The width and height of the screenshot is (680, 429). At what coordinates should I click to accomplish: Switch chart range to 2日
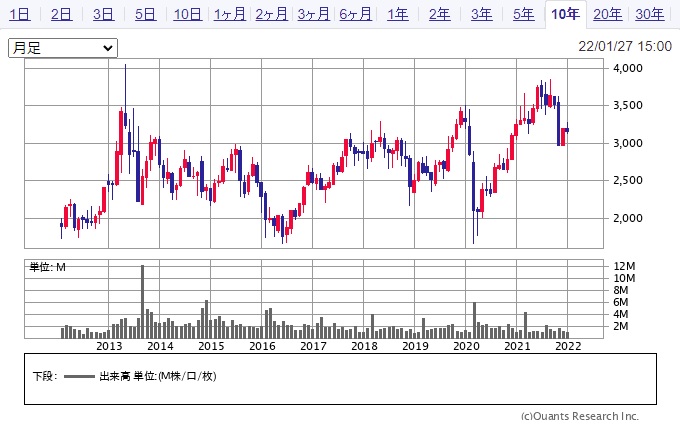(x=62, y=14)
